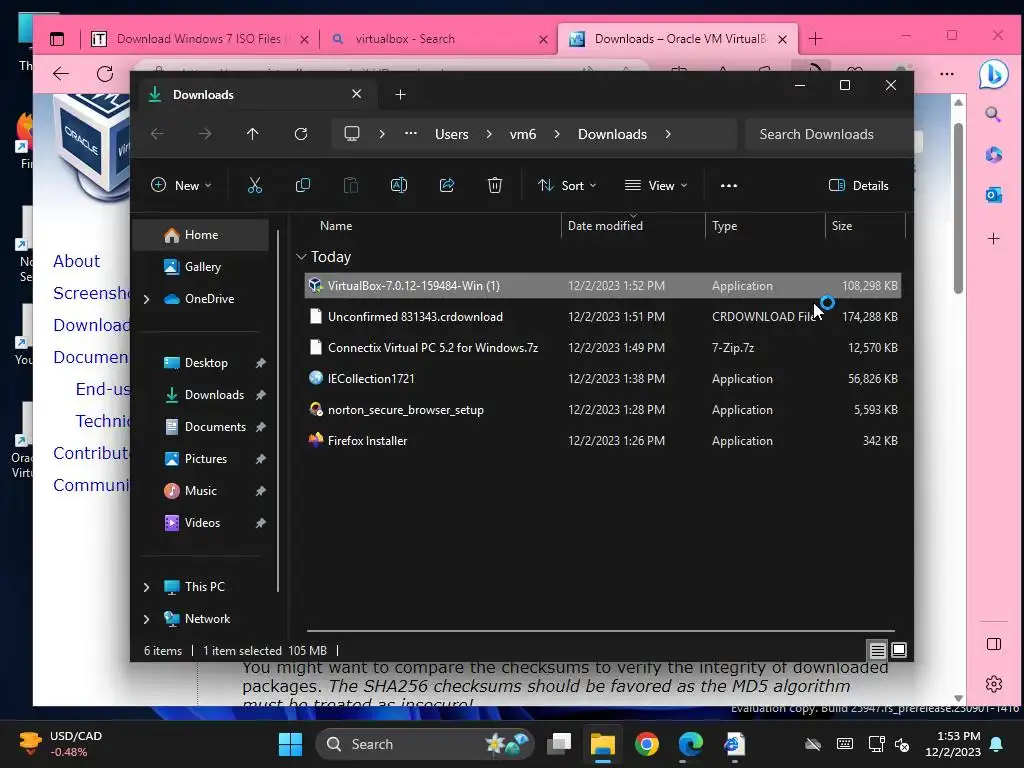Click the Cut scissors icon in toolbar

[255, 185]
